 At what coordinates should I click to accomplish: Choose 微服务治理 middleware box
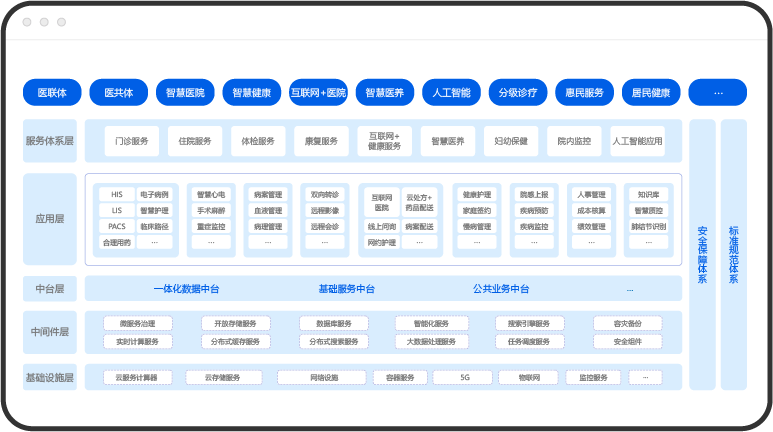pyautogui.click(x=138, y=324)
